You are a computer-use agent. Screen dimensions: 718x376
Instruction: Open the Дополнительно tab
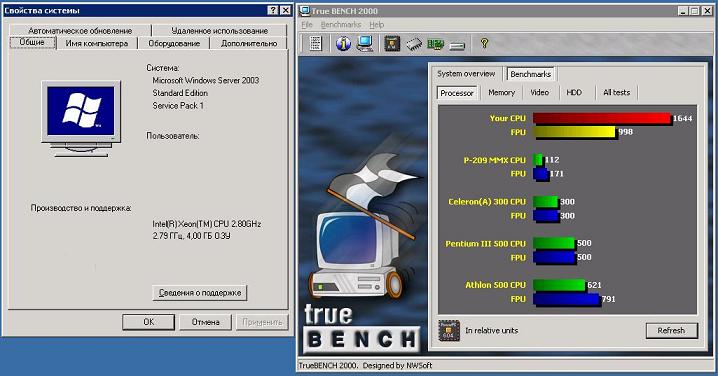249,44
